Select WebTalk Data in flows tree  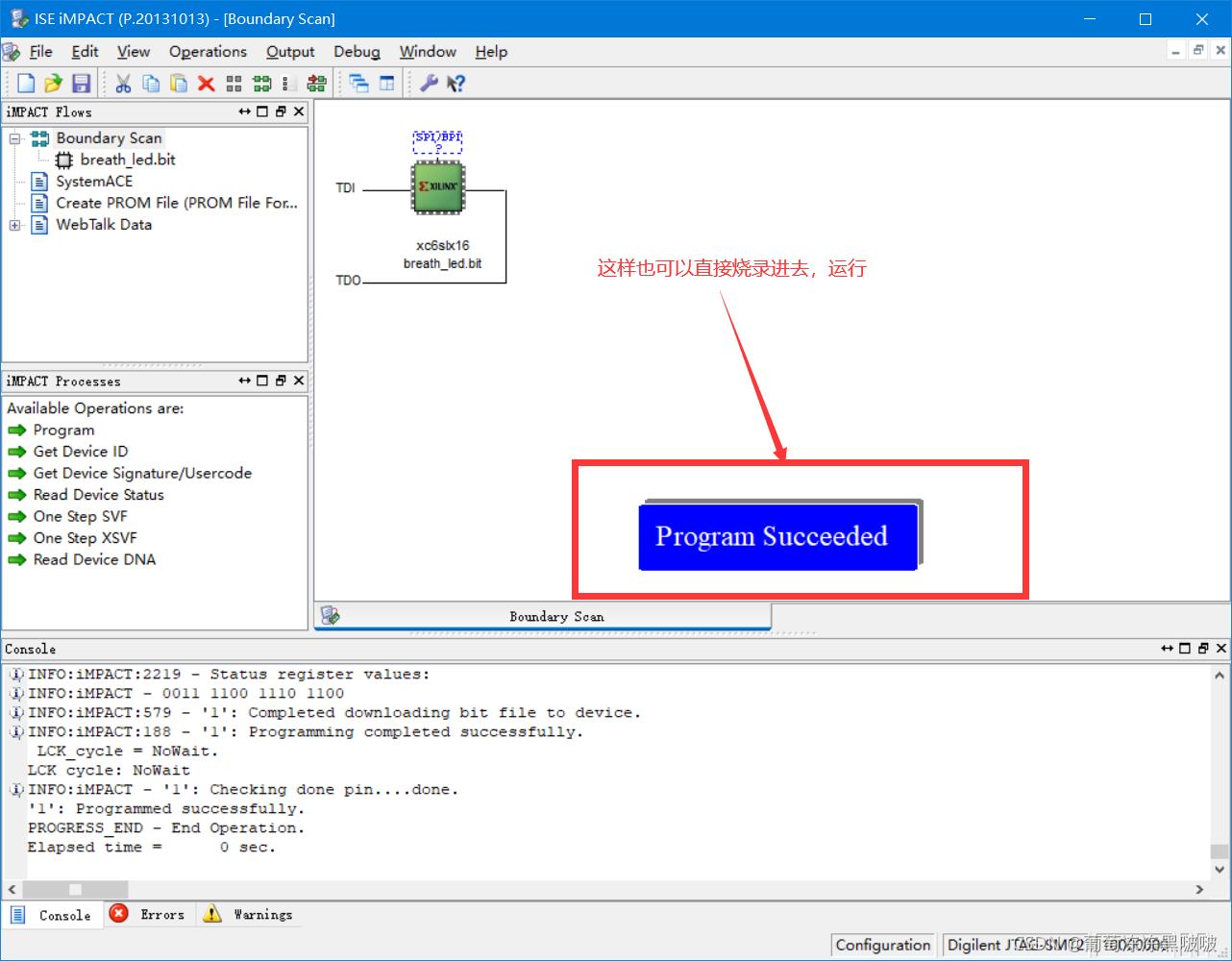pos(104,225)
